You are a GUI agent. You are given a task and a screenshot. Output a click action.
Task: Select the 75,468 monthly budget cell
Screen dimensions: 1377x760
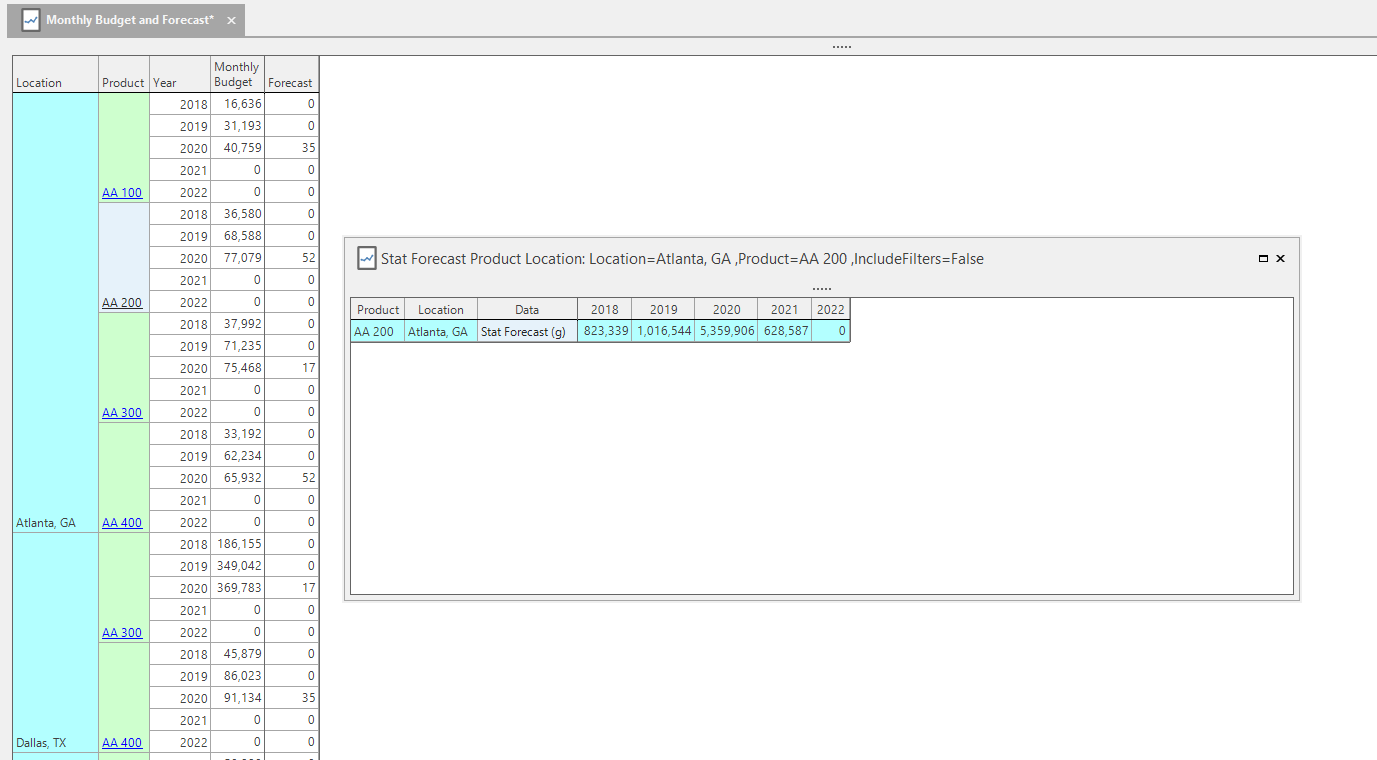[x=237, y=368]
